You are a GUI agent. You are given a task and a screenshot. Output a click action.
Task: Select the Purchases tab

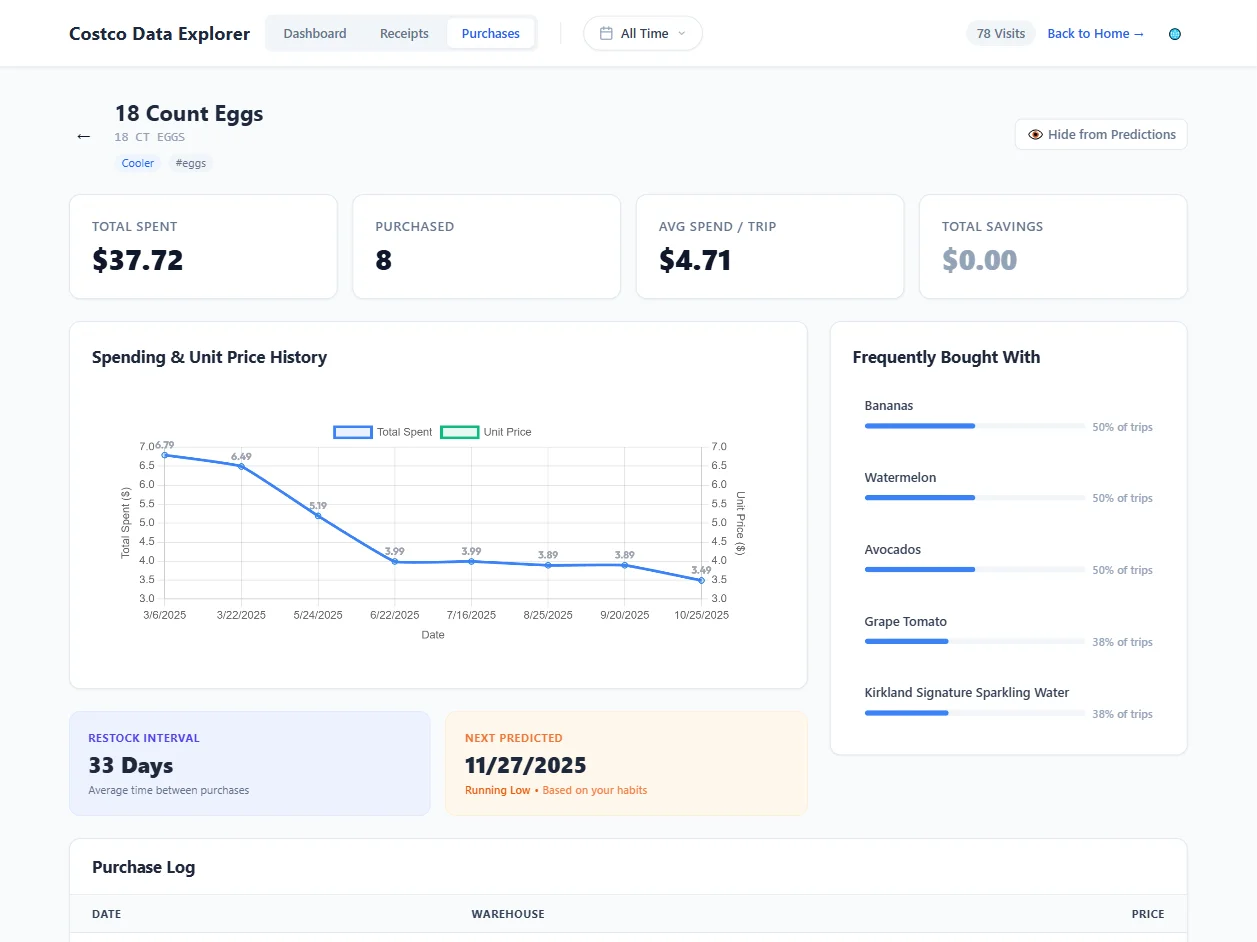tap(490, 33)
